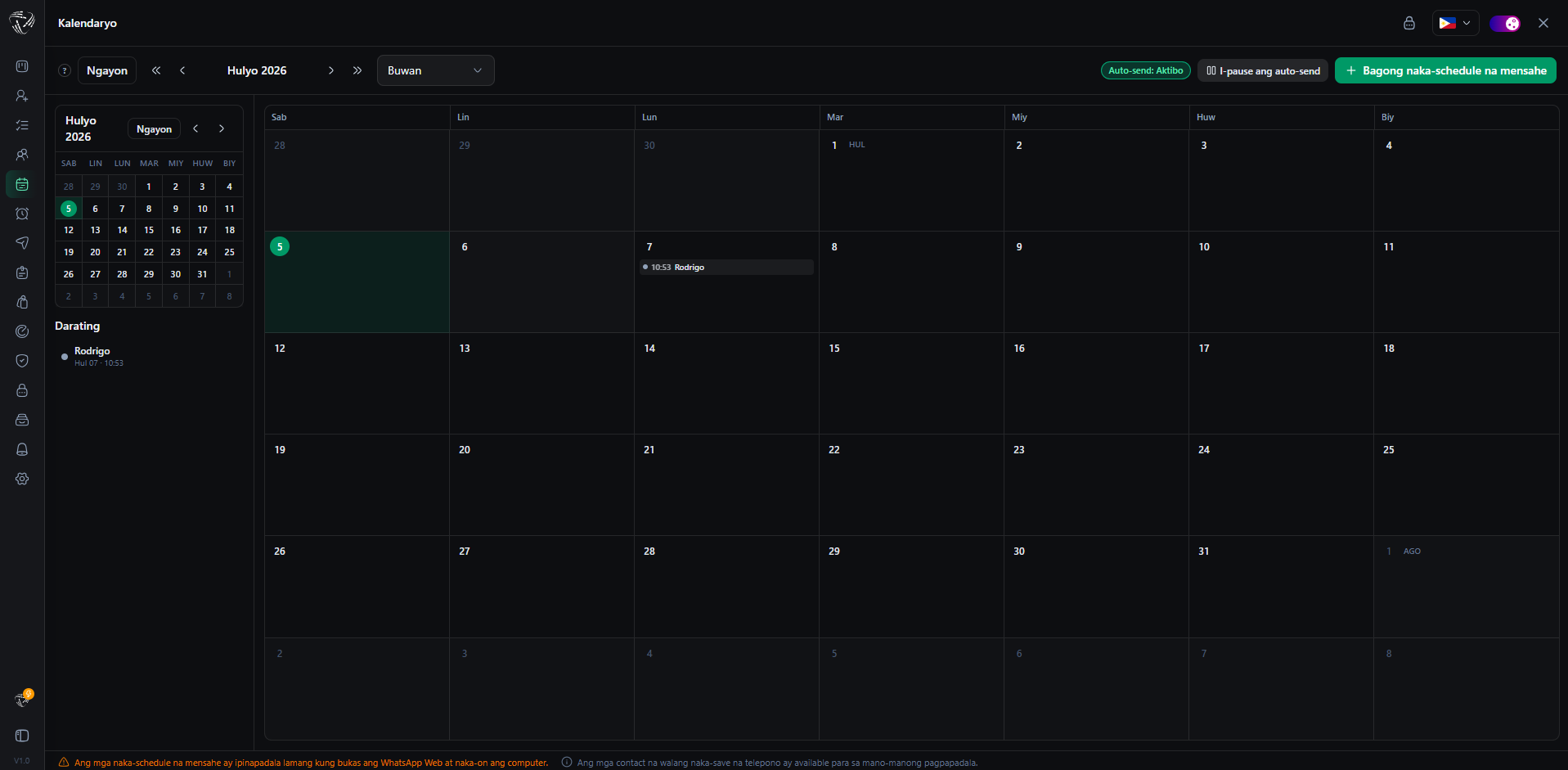Select day 15 in the mini calendar
Image resolution: width=1568 pixels, height=770 pixels.
pyautogui.click(x=149, y=230)
